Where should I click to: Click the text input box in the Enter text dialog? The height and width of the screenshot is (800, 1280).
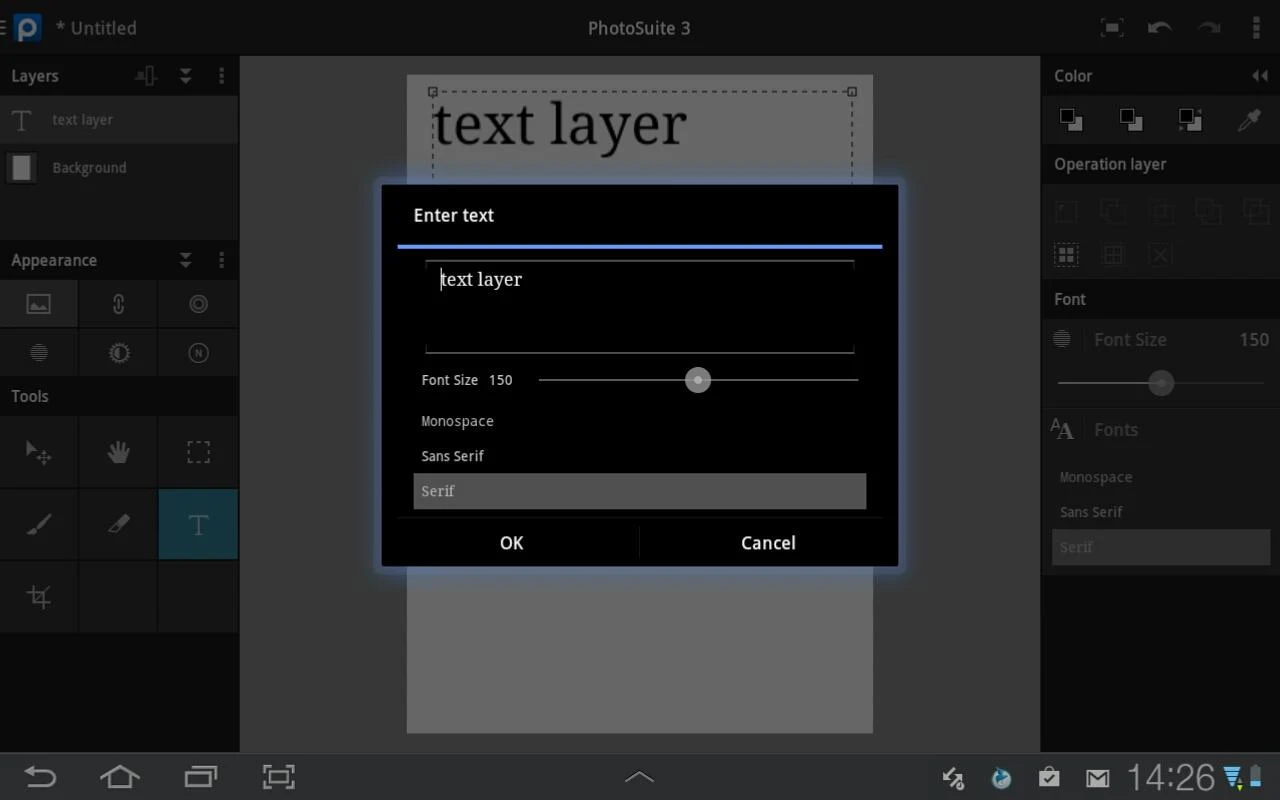pos(640,306)
